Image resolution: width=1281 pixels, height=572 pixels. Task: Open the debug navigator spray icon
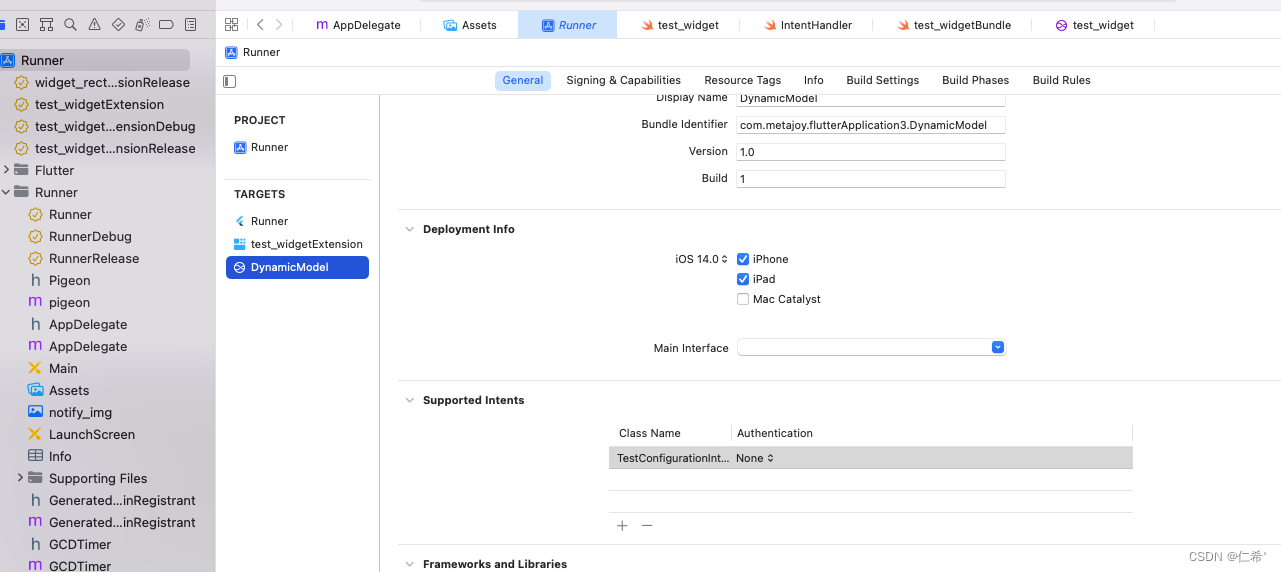point(142,24)
